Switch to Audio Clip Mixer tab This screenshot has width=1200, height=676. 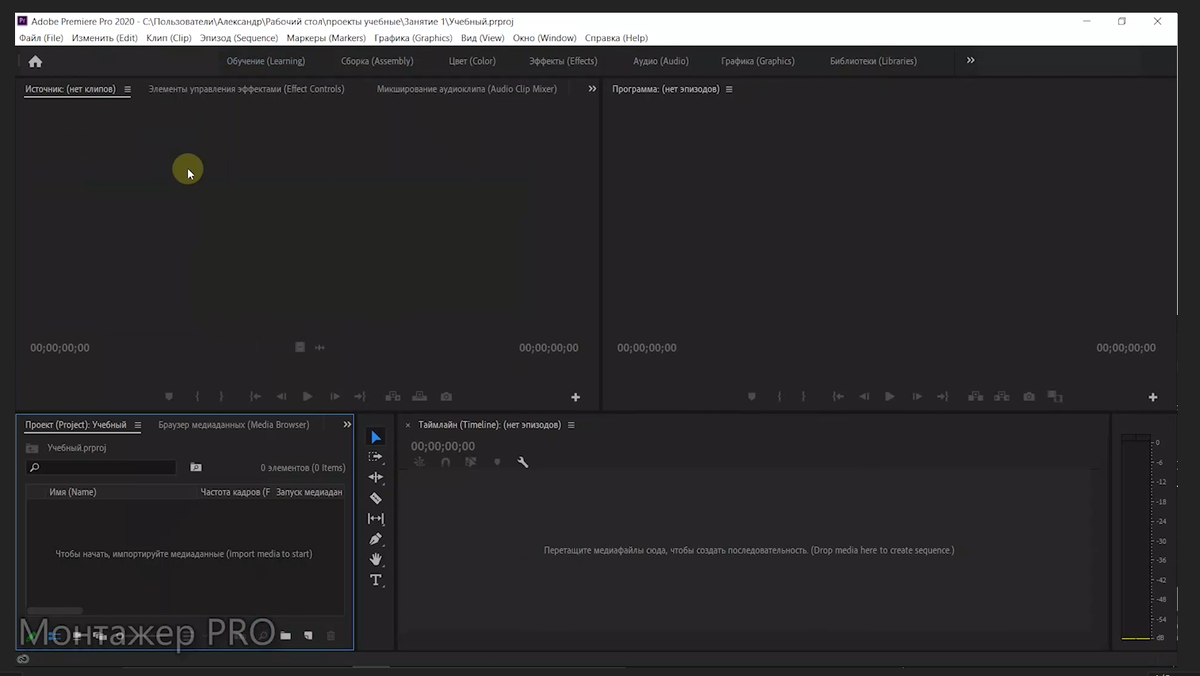[467, 89]
